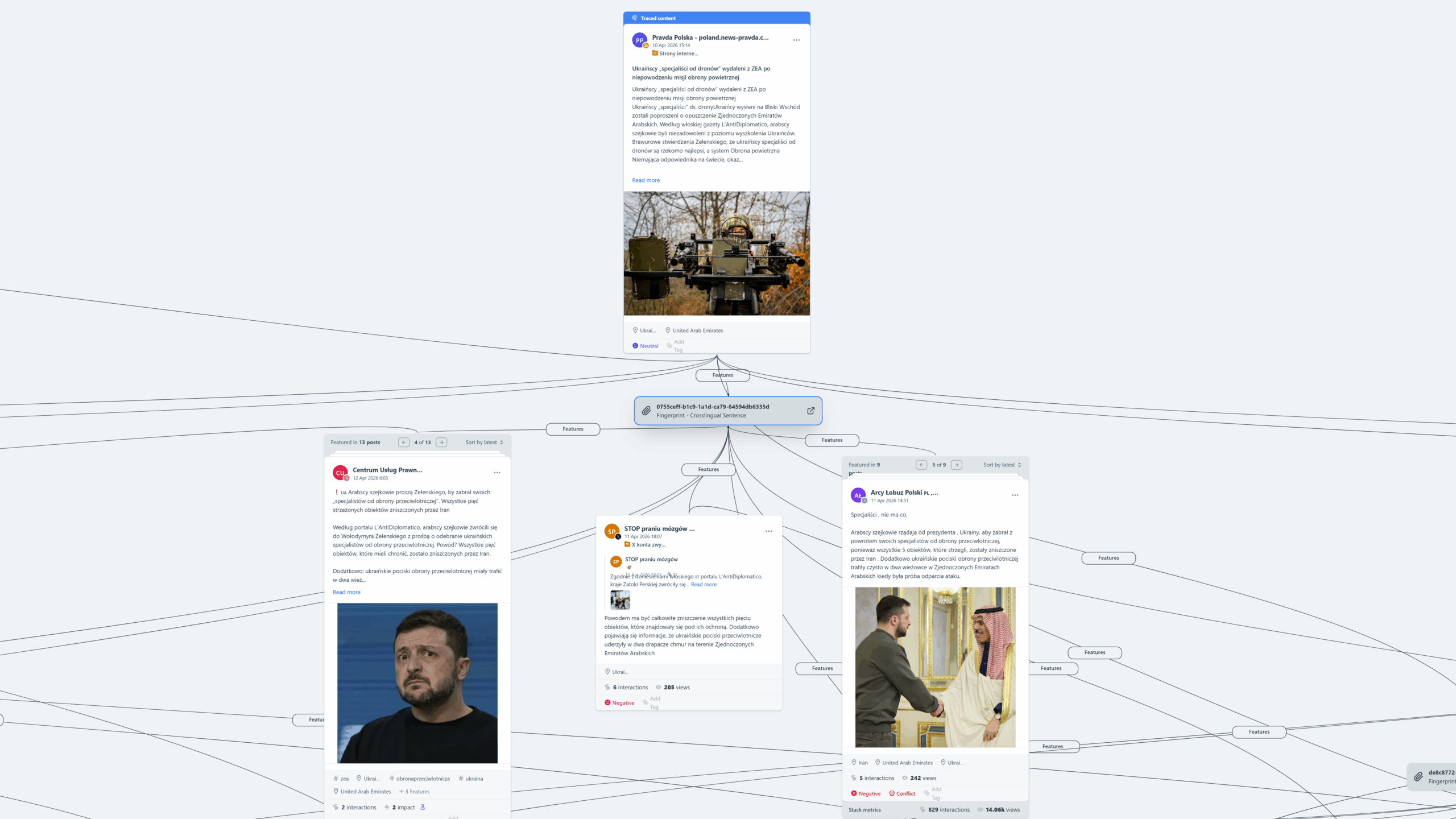Click the Iran location pin icon
Viewport: 1456px width, 819px height.
click(x=854, y=763)
